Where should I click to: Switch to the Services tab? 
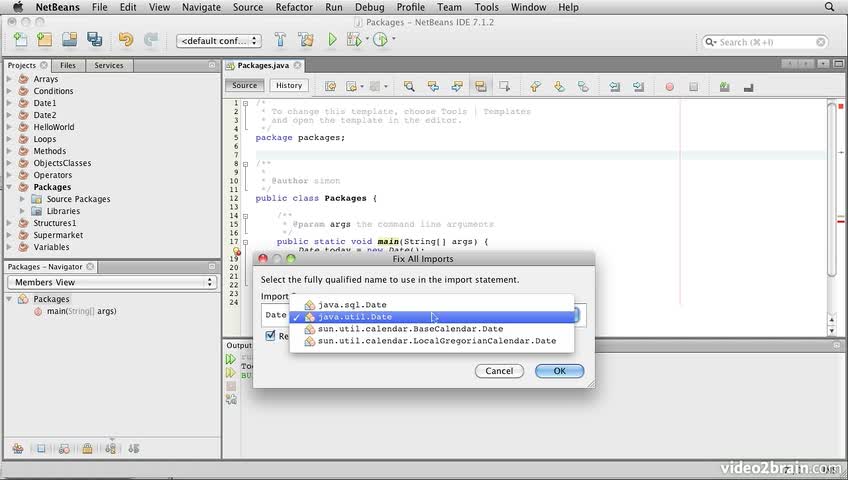109,65
